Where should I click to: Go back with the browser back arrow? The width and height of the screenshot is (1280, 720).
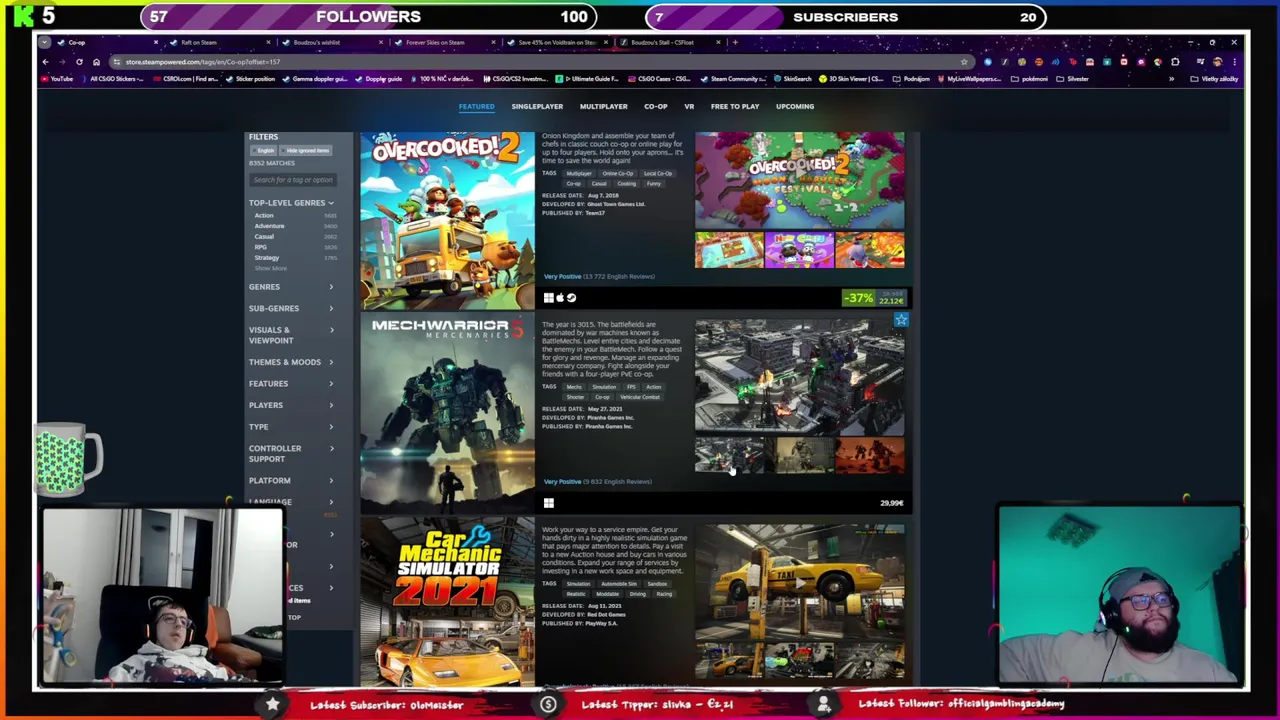(x=45, y=62)
